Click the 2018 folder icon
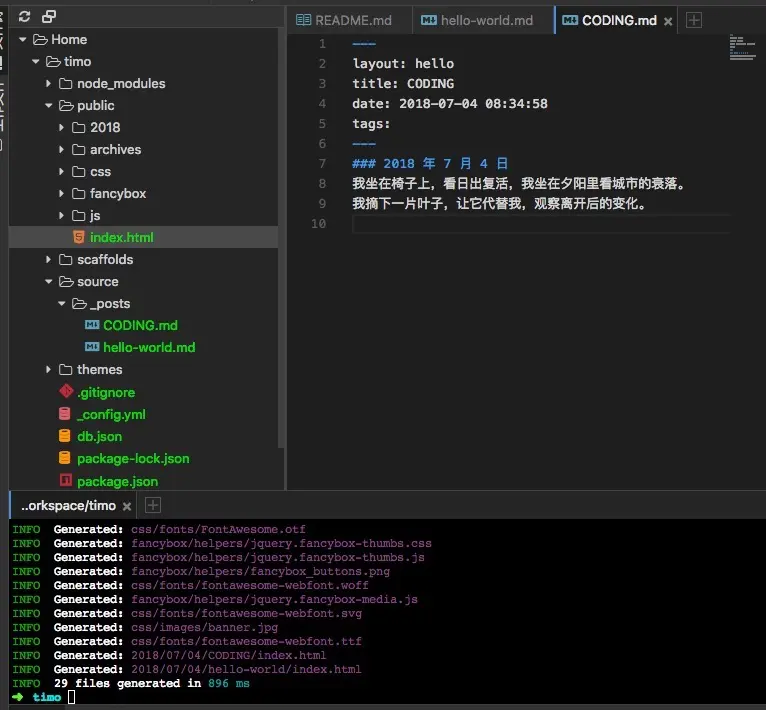 [x=79, y=128]
